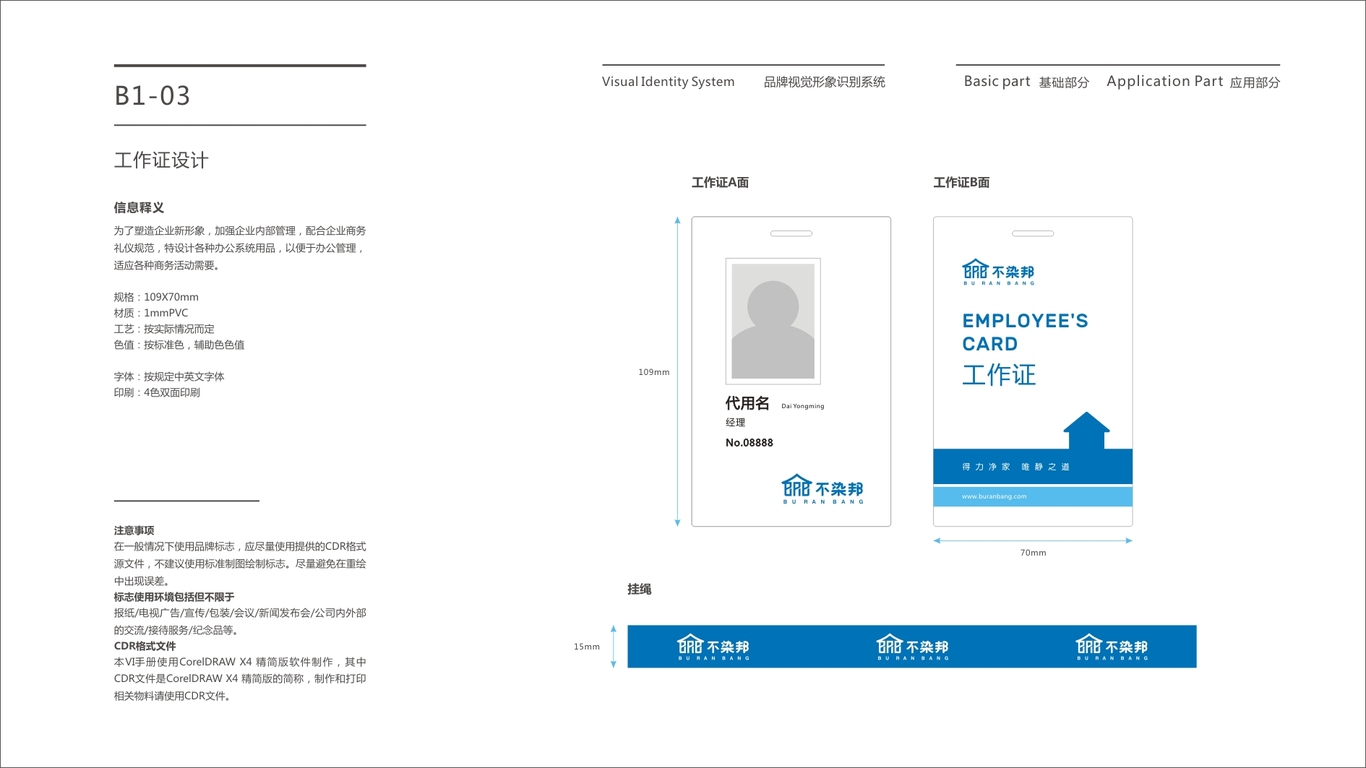Click the title 工作证设计

click(161, 160)
